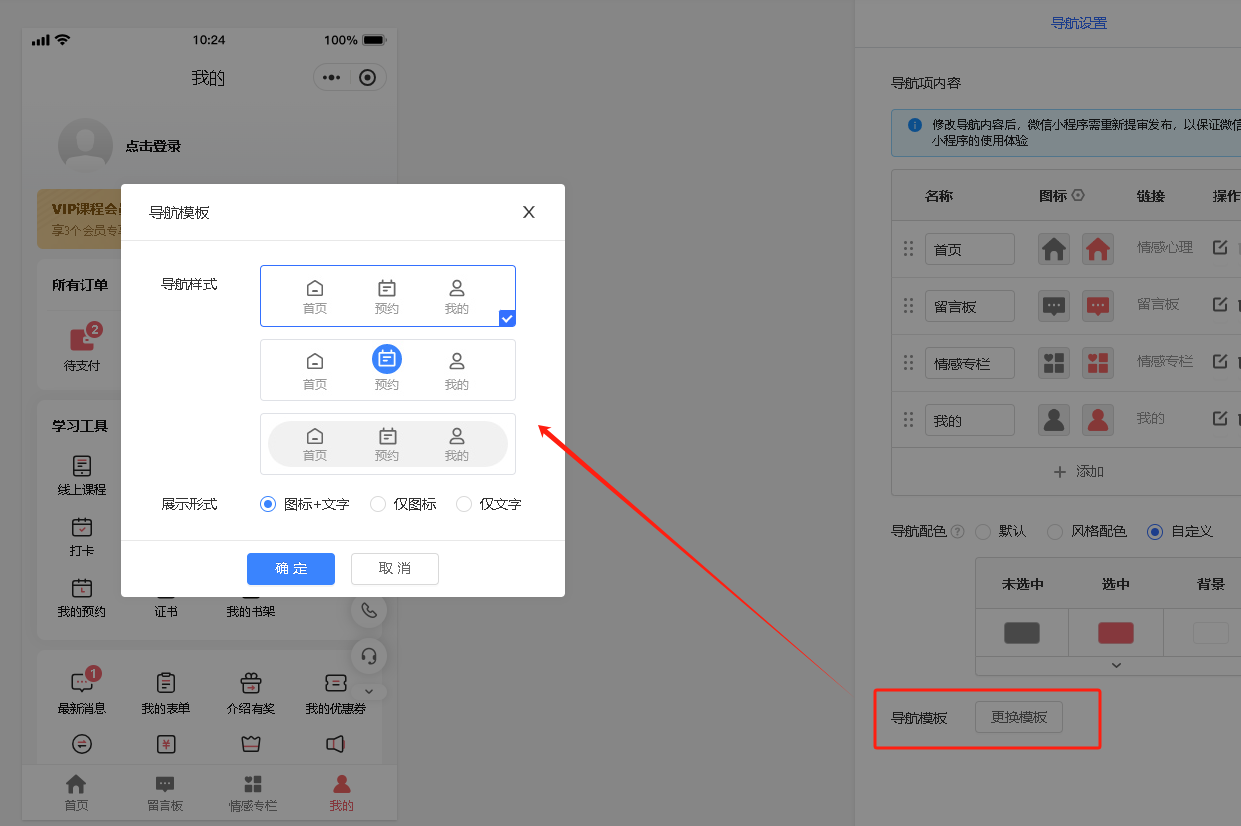Grab the drag handle of the 首页 row
Image resolution: width=1241 pixels, height=826 pixels.
[909, 249]
